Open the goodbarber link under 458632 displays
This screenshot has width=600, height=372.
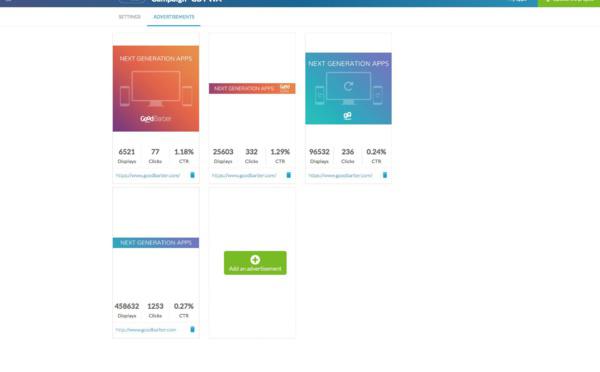point(146,330)
